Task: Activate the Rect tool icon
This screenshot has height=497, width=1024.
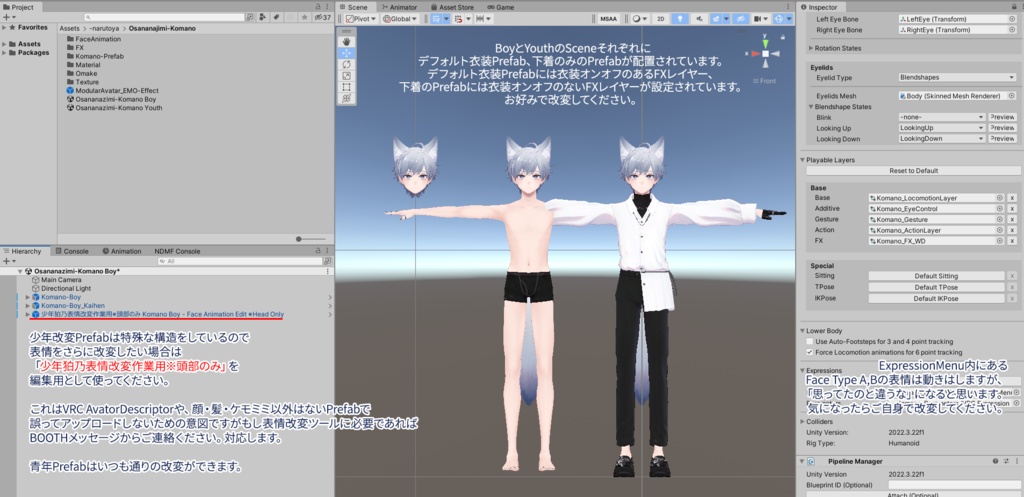Action: (346, 87)
